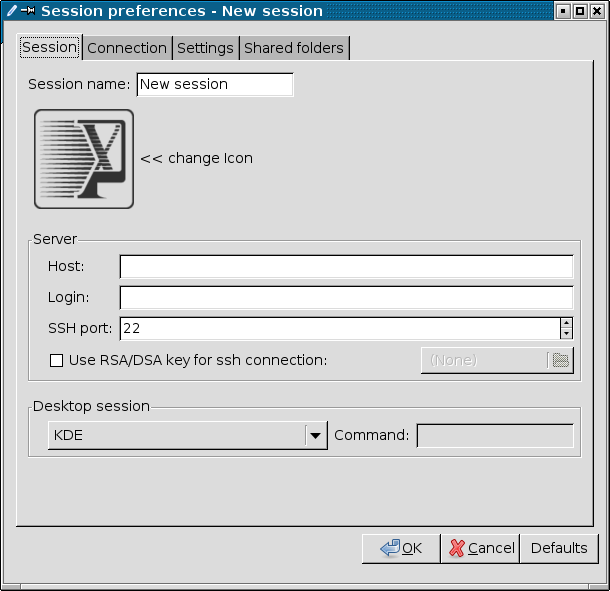Click the X2Go session icon image
Image resolution: width=610 pixels, height=591 pixels.
(x=84, y=159)
